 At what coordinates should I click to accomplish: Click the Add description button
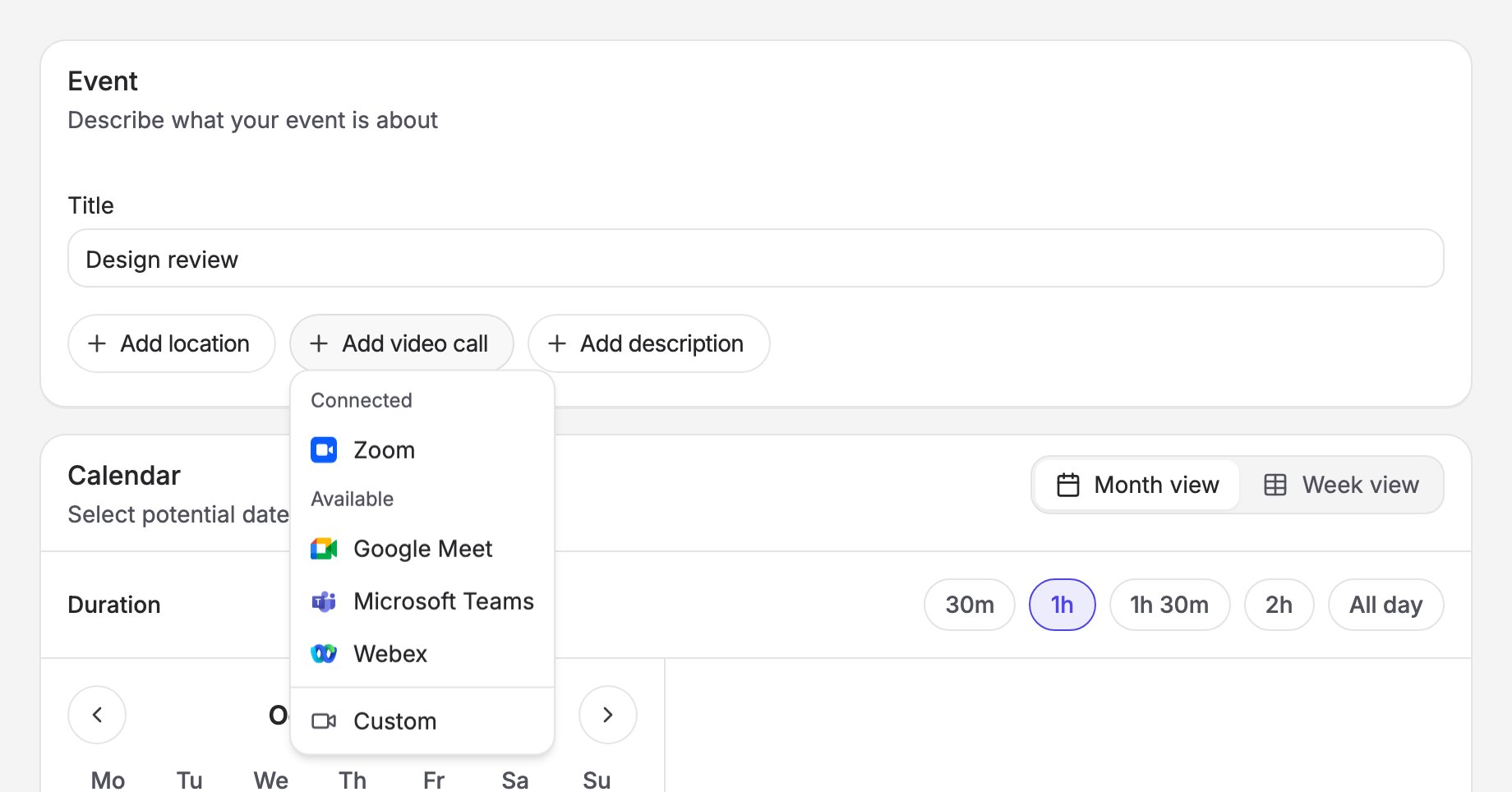(649, 343)
